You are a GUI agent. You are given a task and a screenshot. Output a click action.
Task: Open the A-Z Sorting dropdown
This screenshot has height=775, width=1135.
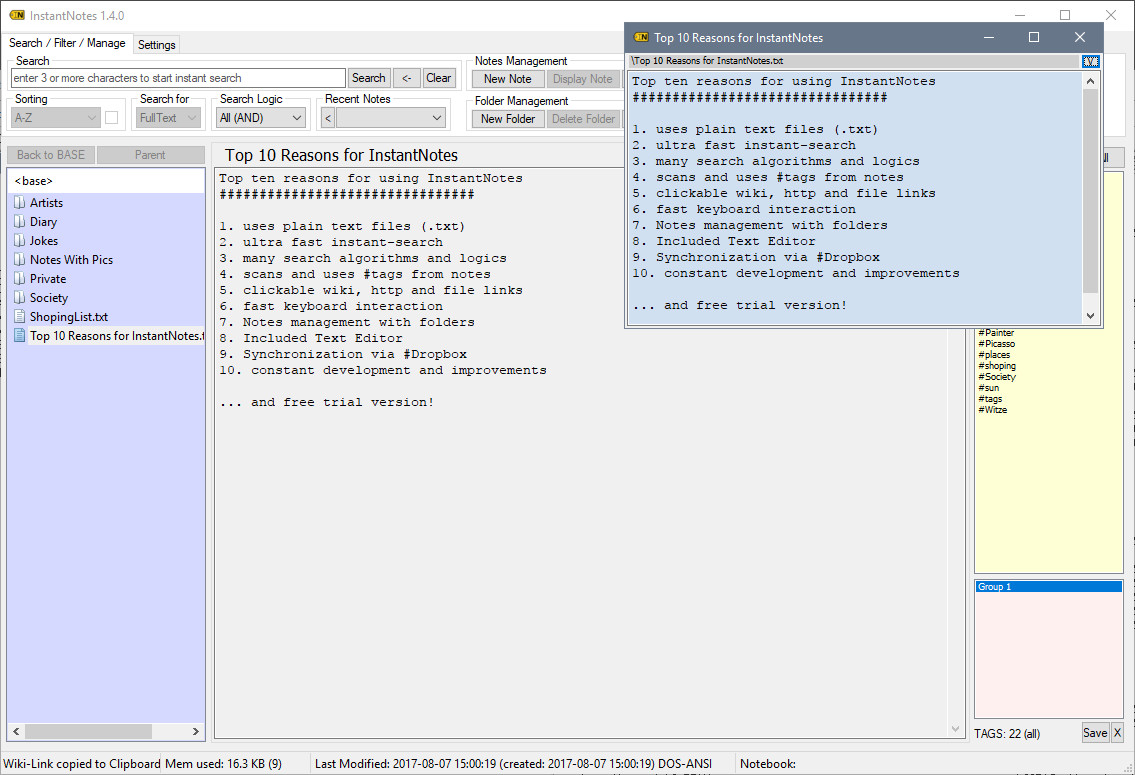point(55,117)
